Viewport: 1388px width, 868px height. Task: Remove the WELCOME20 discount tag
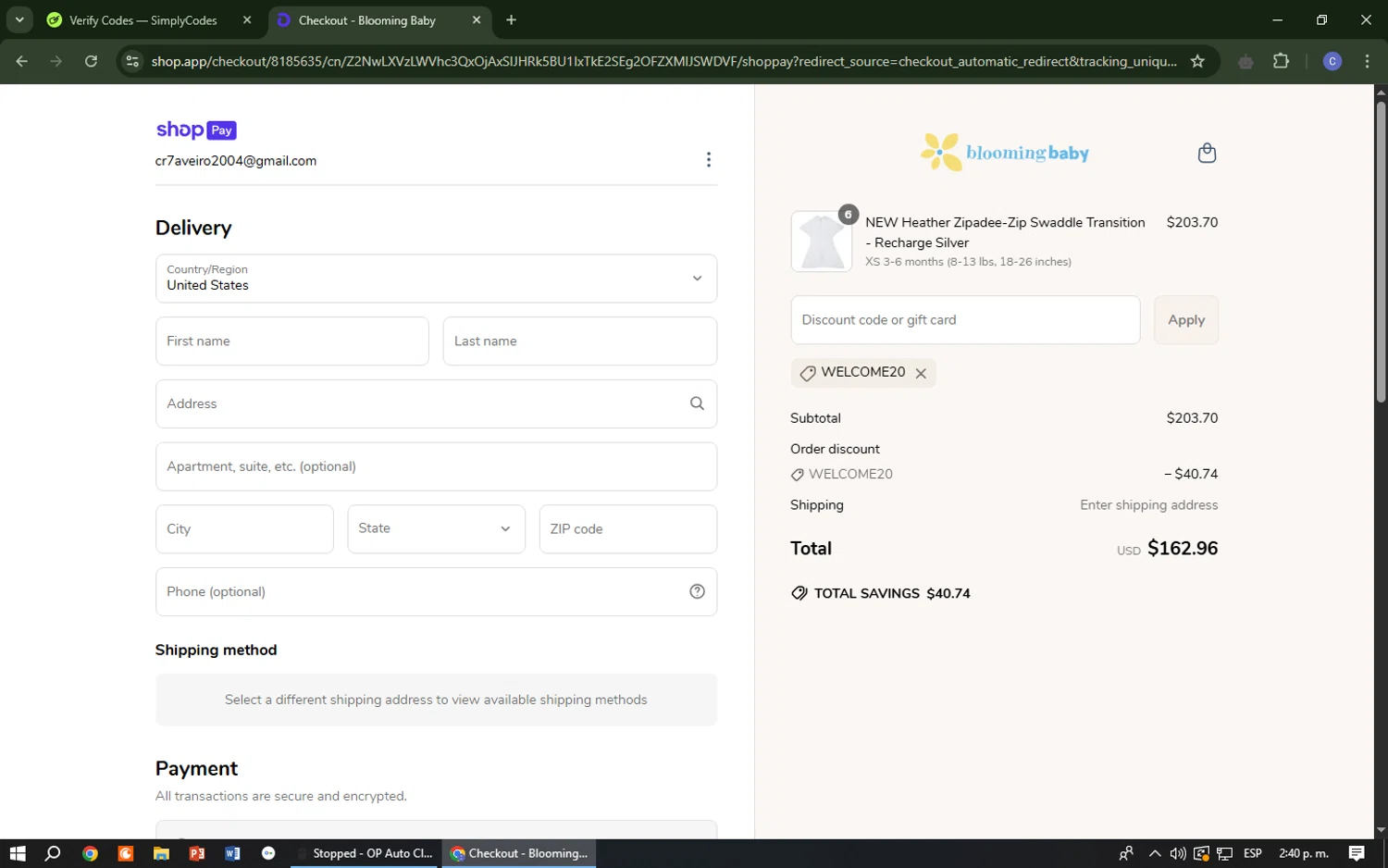click(x=921, y=373)
